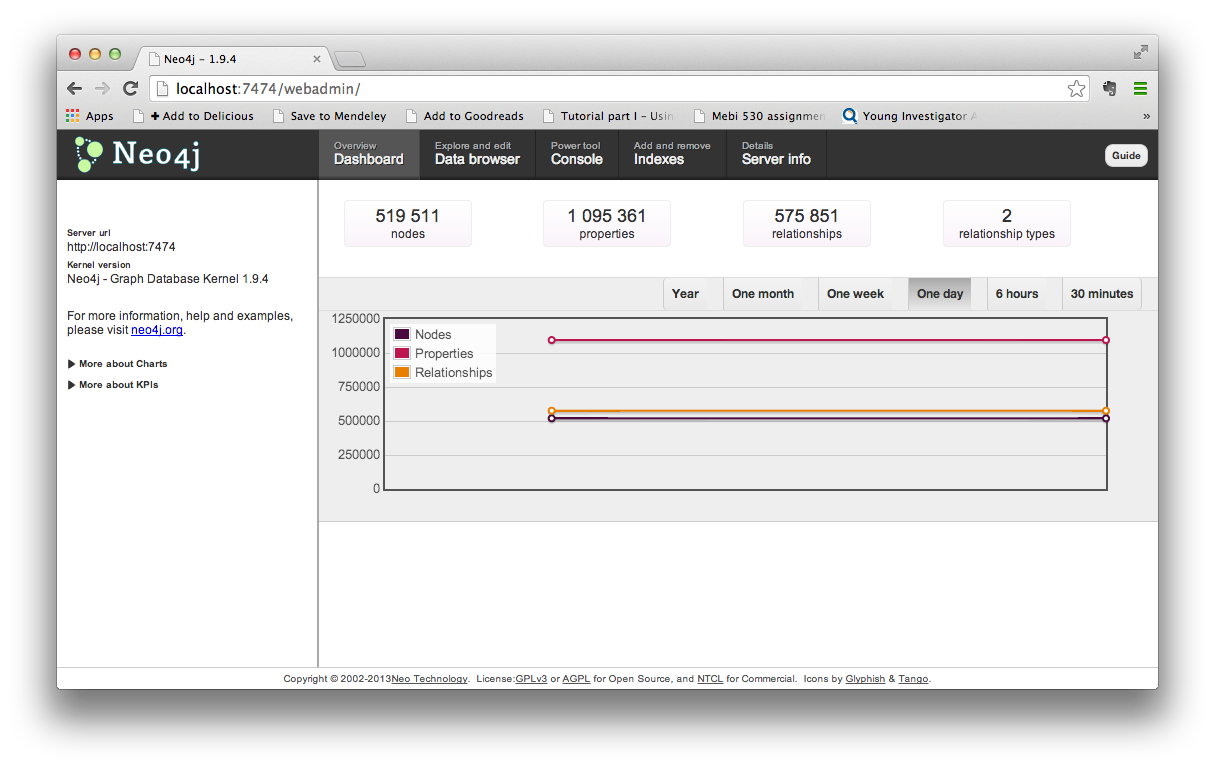Click the Properties line right end point

(1106, 340)
